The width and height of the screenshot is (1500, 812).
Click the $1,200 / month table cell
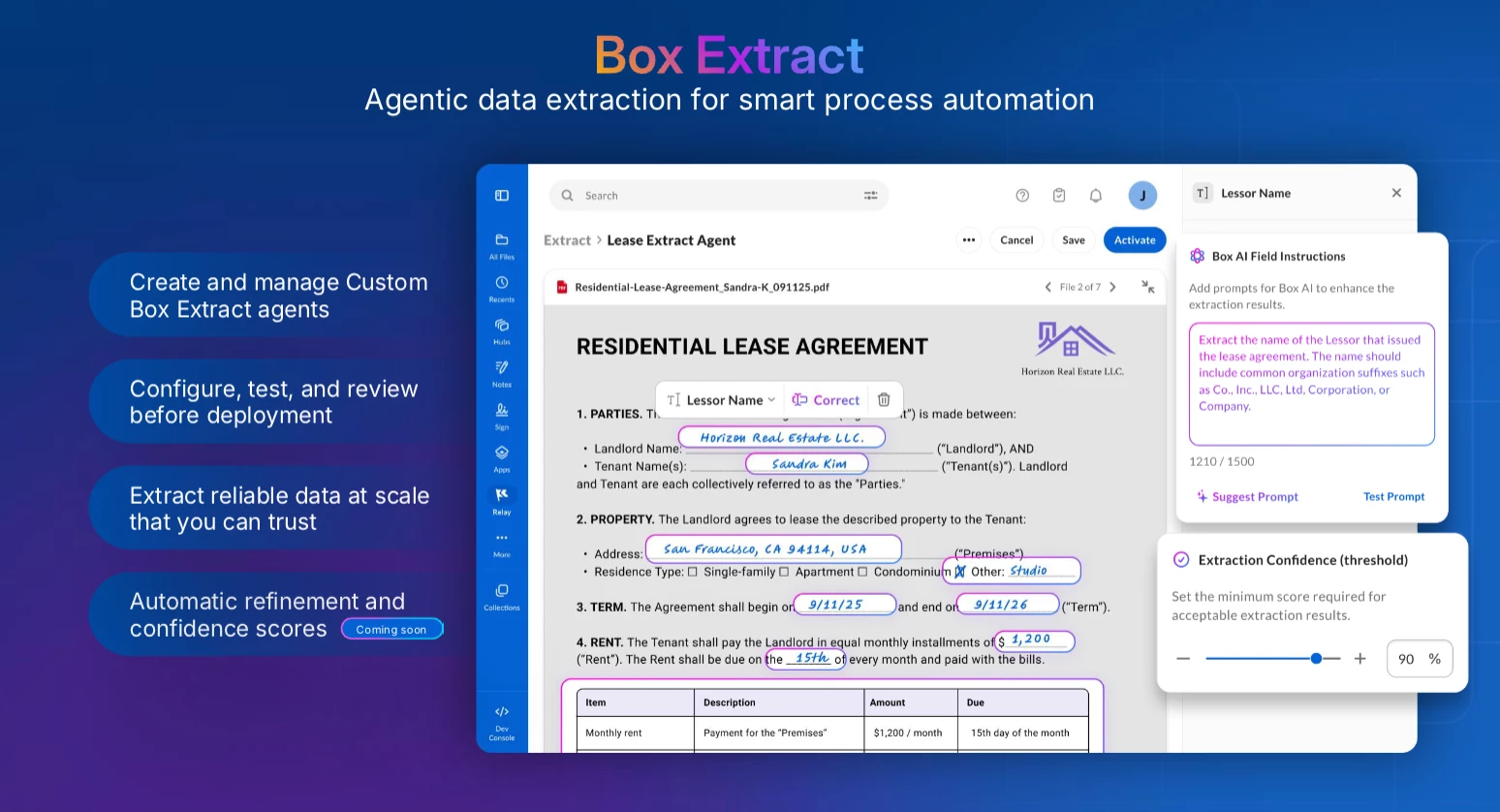912,733
